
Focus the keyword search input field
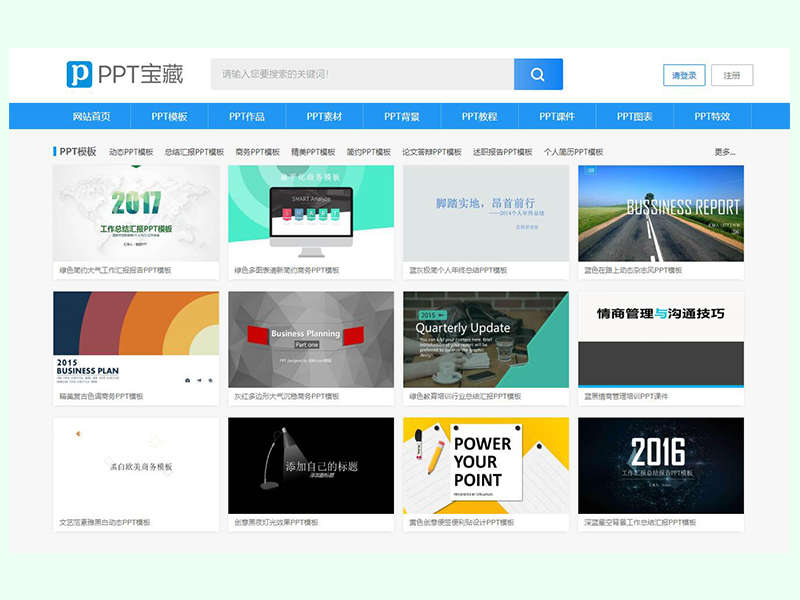[362, 74]
